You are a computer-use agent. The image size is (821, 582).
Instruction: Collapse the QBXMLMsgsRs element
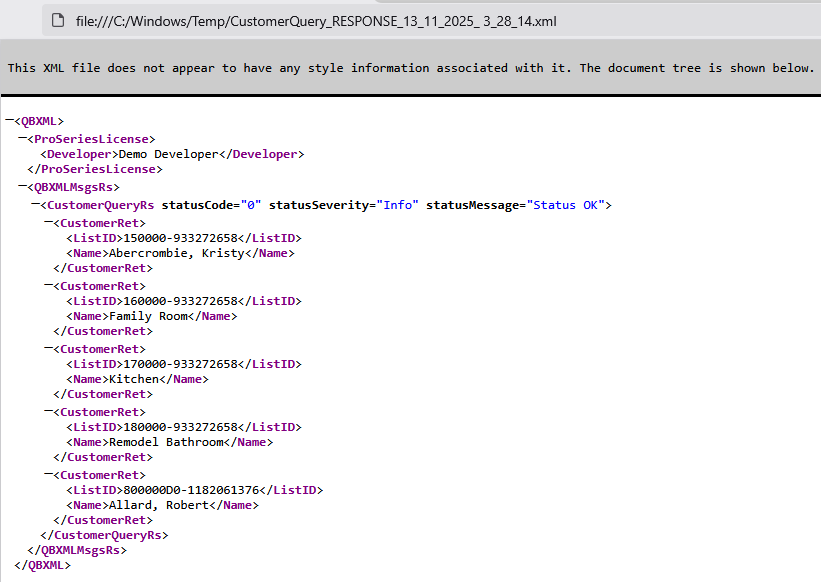(x=22, y=186)
